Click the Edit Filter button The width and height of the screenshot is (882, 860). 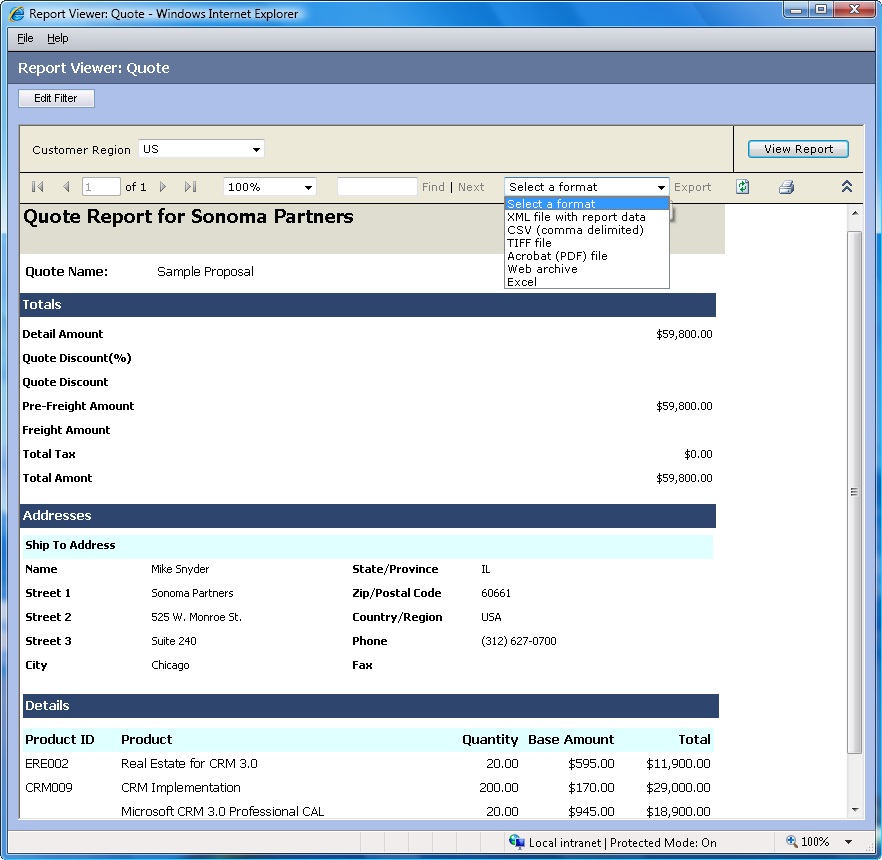click(x=56, y=98)
